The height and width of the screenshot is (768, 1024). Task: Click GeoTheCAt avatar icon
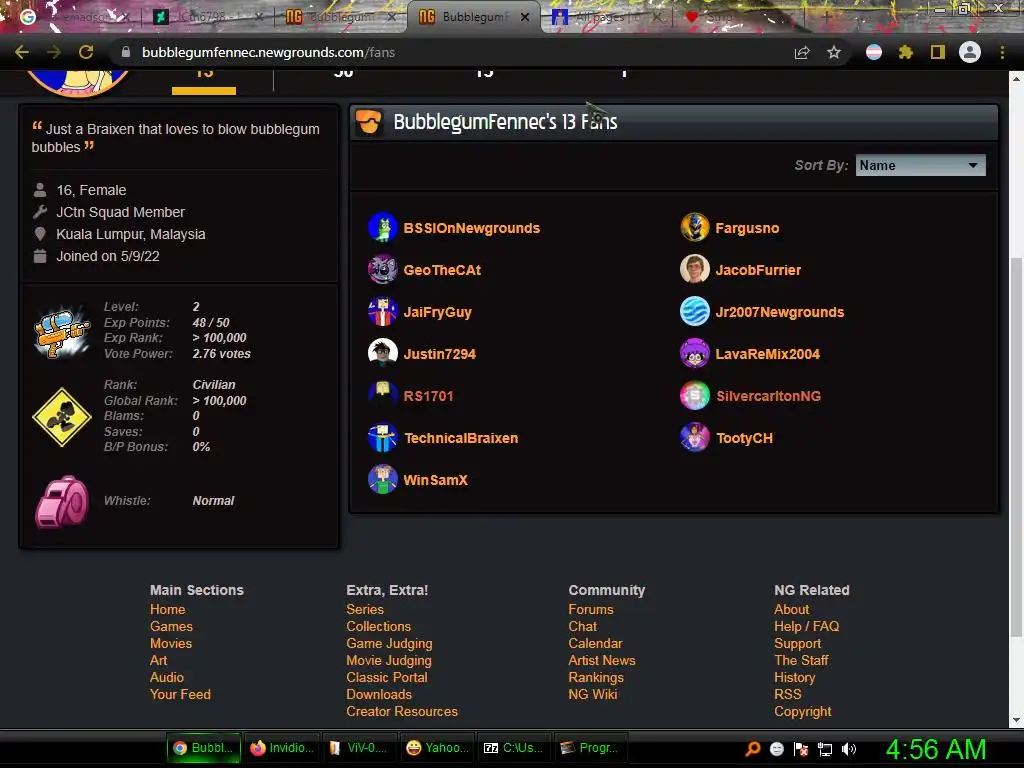tap(383, 270)
